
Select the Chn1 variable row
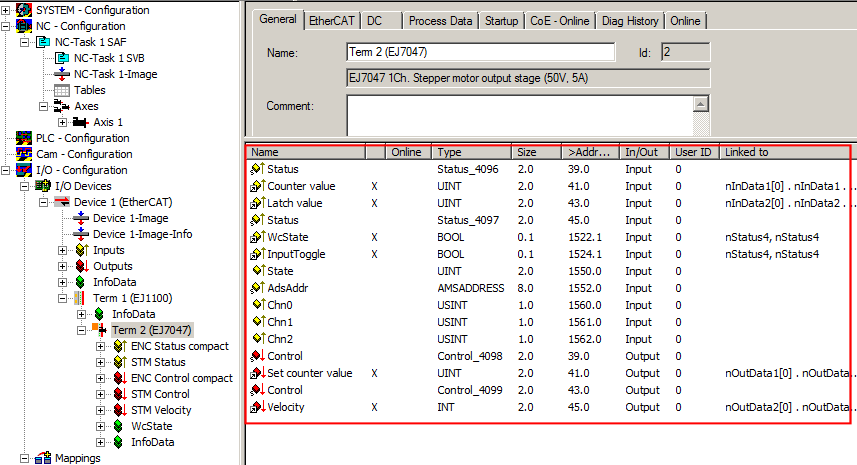pyautogui.click(x=548, y=322)
